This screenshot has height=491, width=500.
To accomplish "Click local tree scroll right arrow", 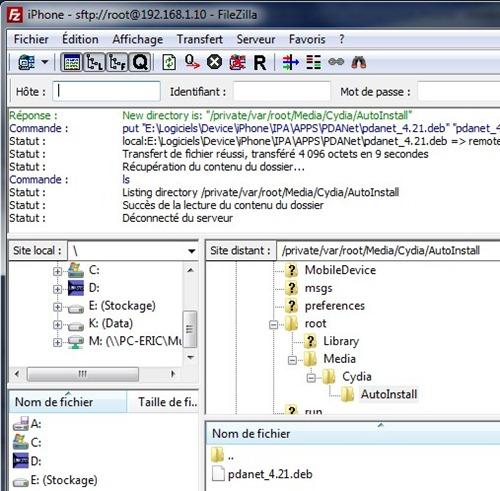I will (173, 374).
